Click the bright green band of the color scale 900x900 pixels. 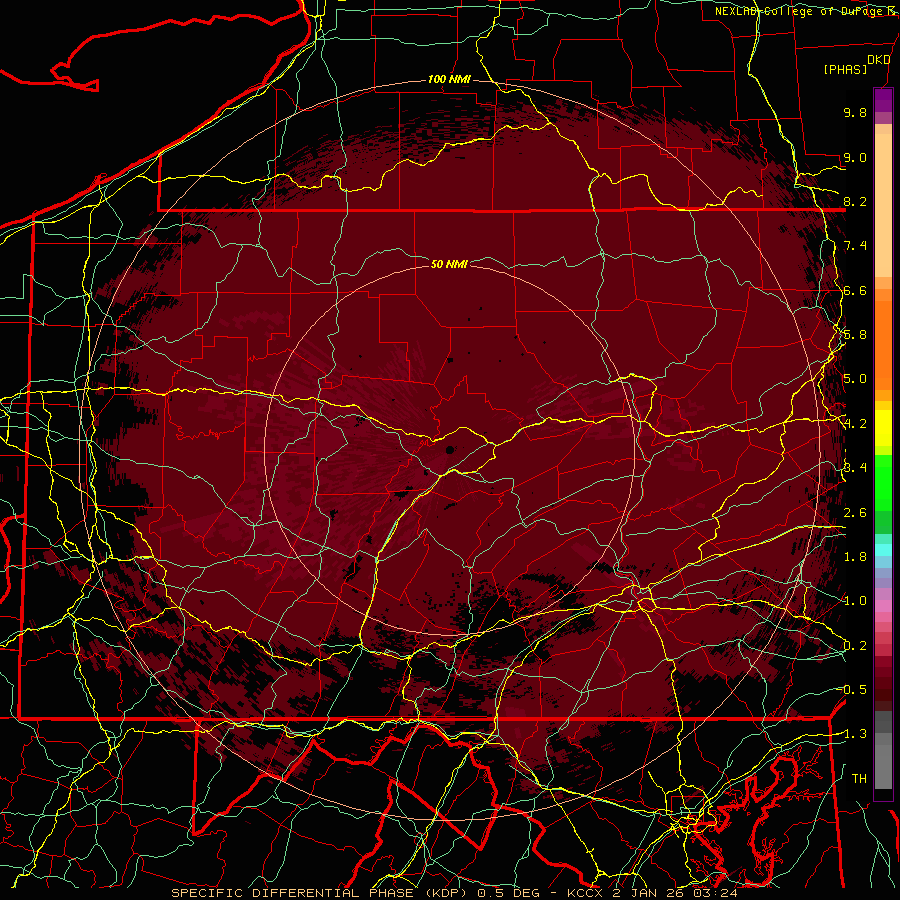coord(883,483)
